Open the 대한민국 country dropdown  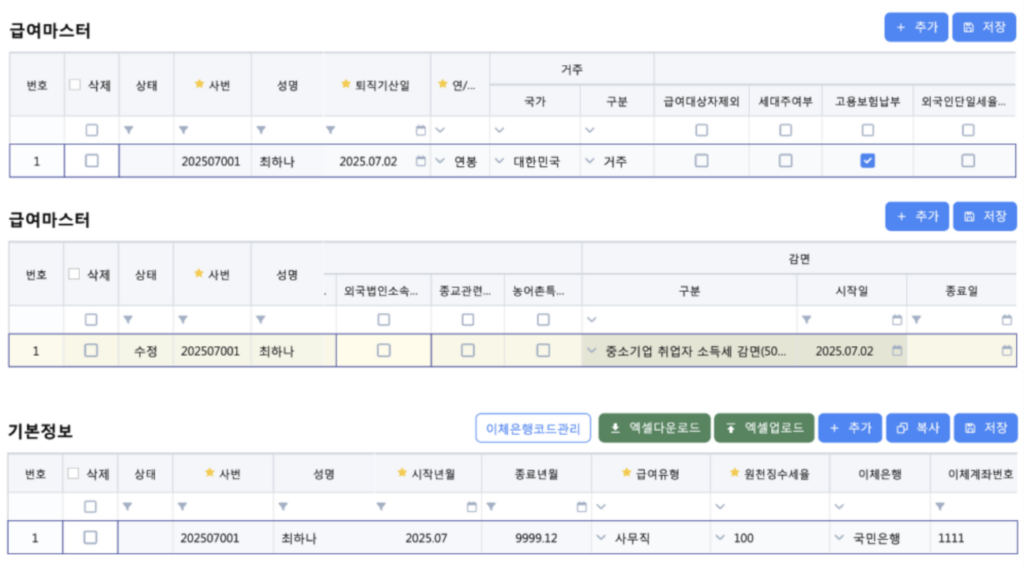tap(500, 161)
